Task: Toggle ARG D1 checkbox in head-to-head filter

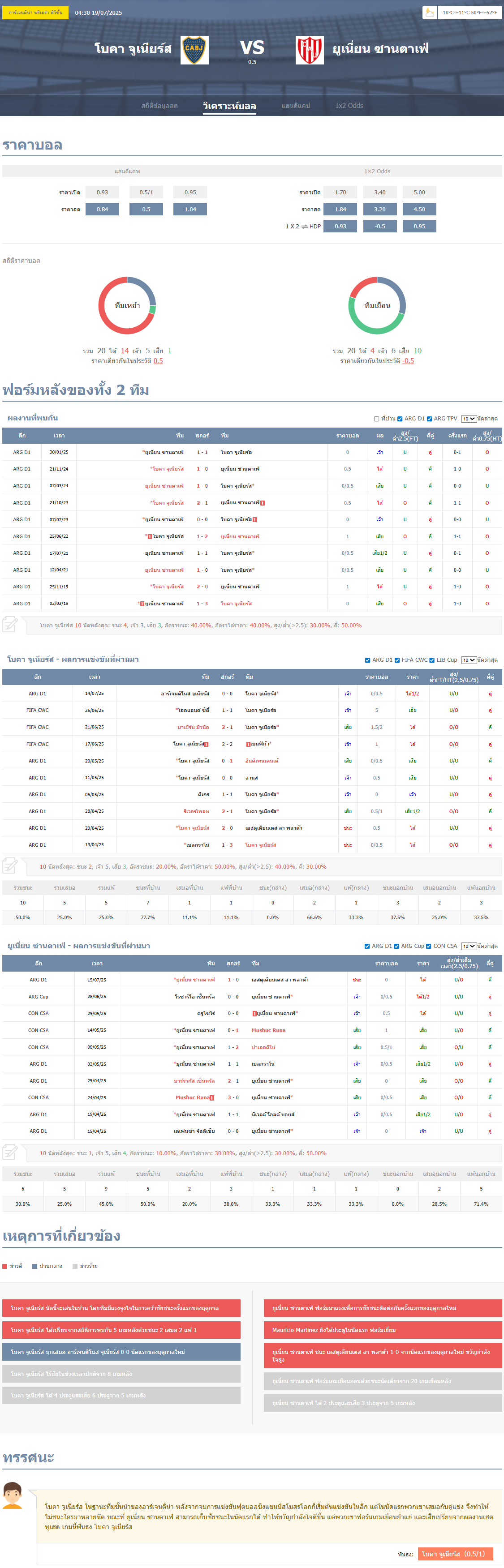Action: (x=400, y=419)
